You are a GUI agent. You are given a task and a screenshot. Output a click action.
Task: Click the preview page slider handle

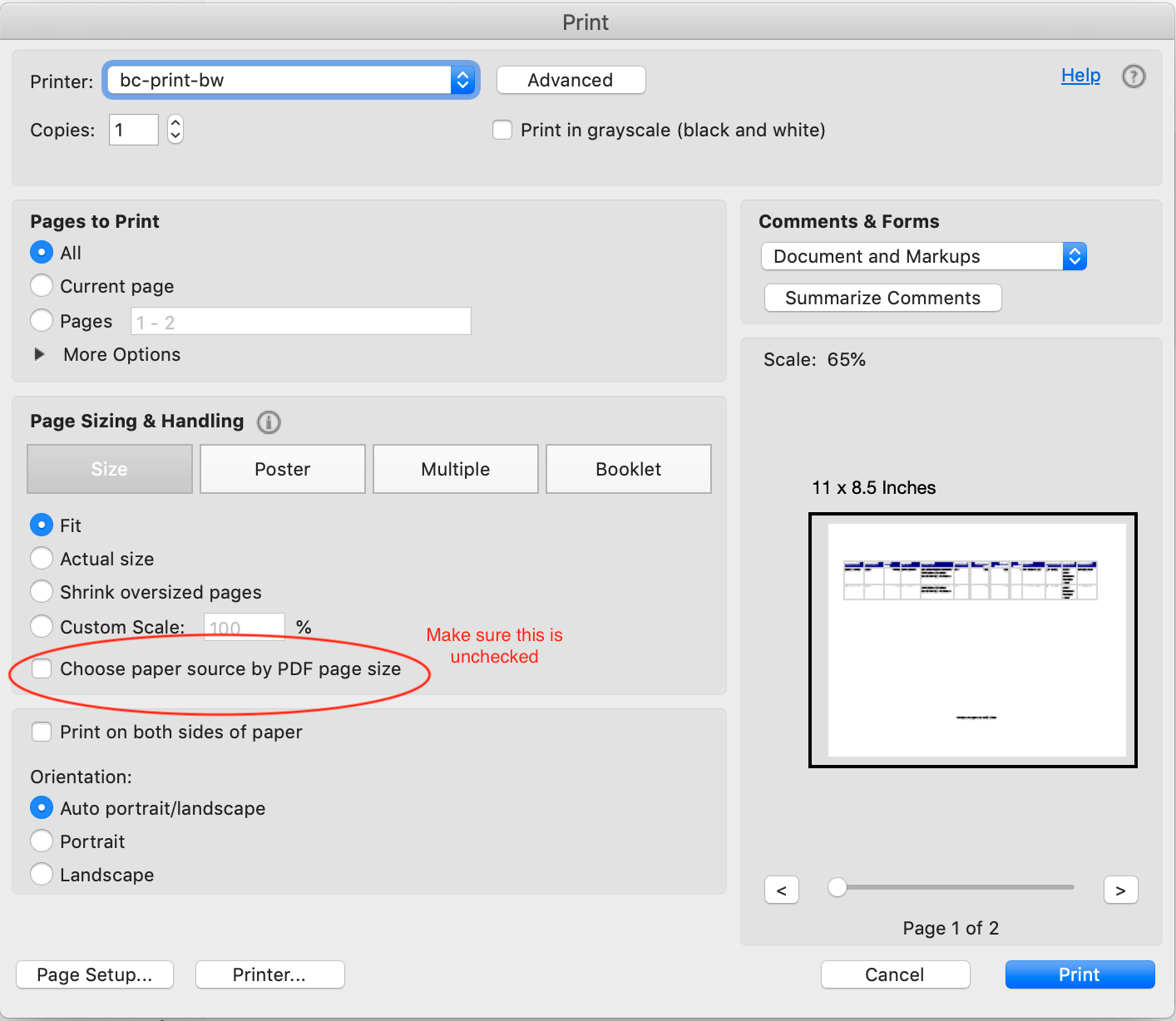click(838, 887)
